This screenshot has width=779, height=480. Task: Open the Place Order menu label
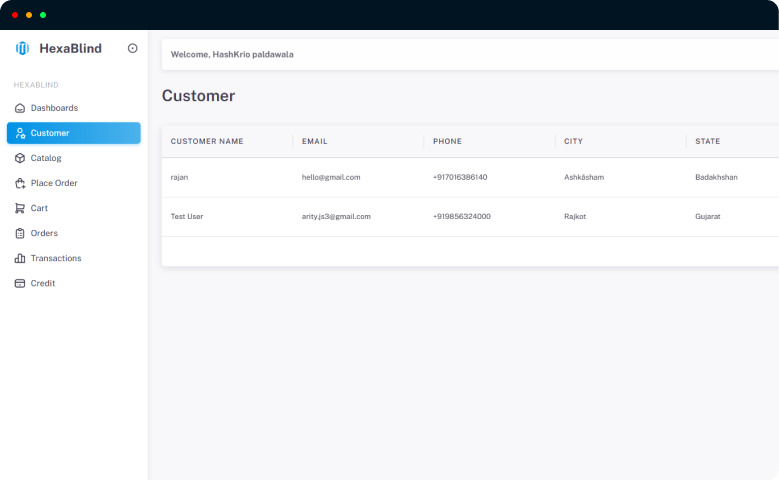click(x=54, y=183)
